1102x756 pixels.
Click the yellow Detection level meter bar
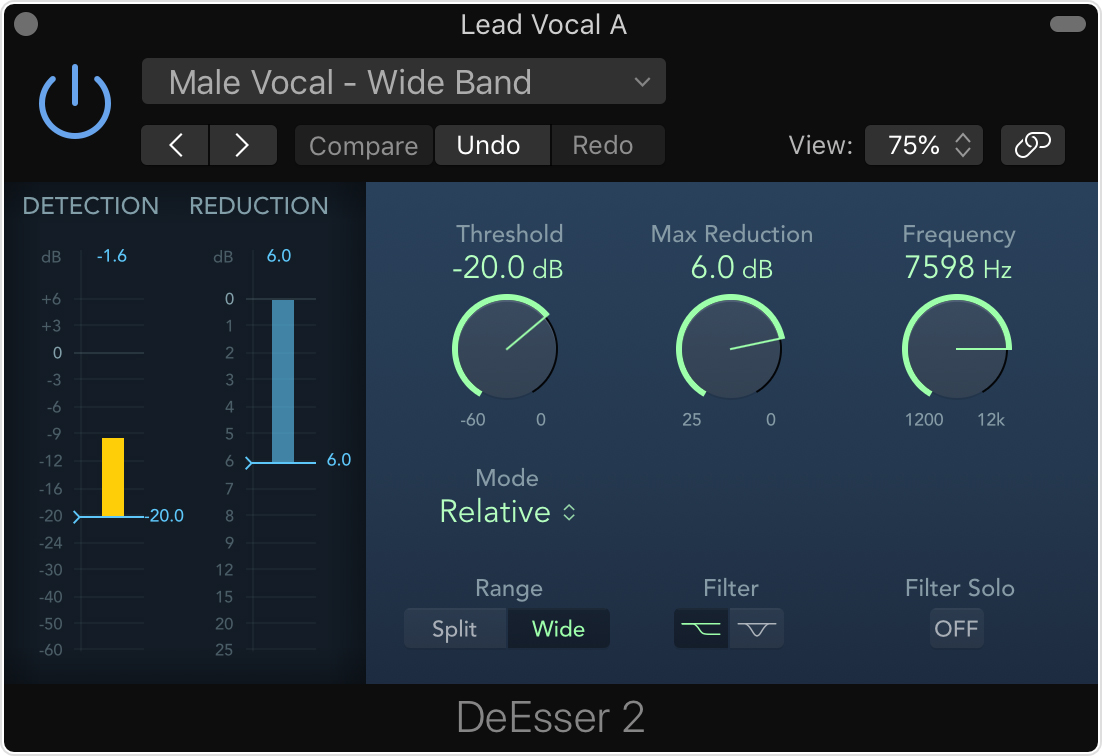coord(113,477)
